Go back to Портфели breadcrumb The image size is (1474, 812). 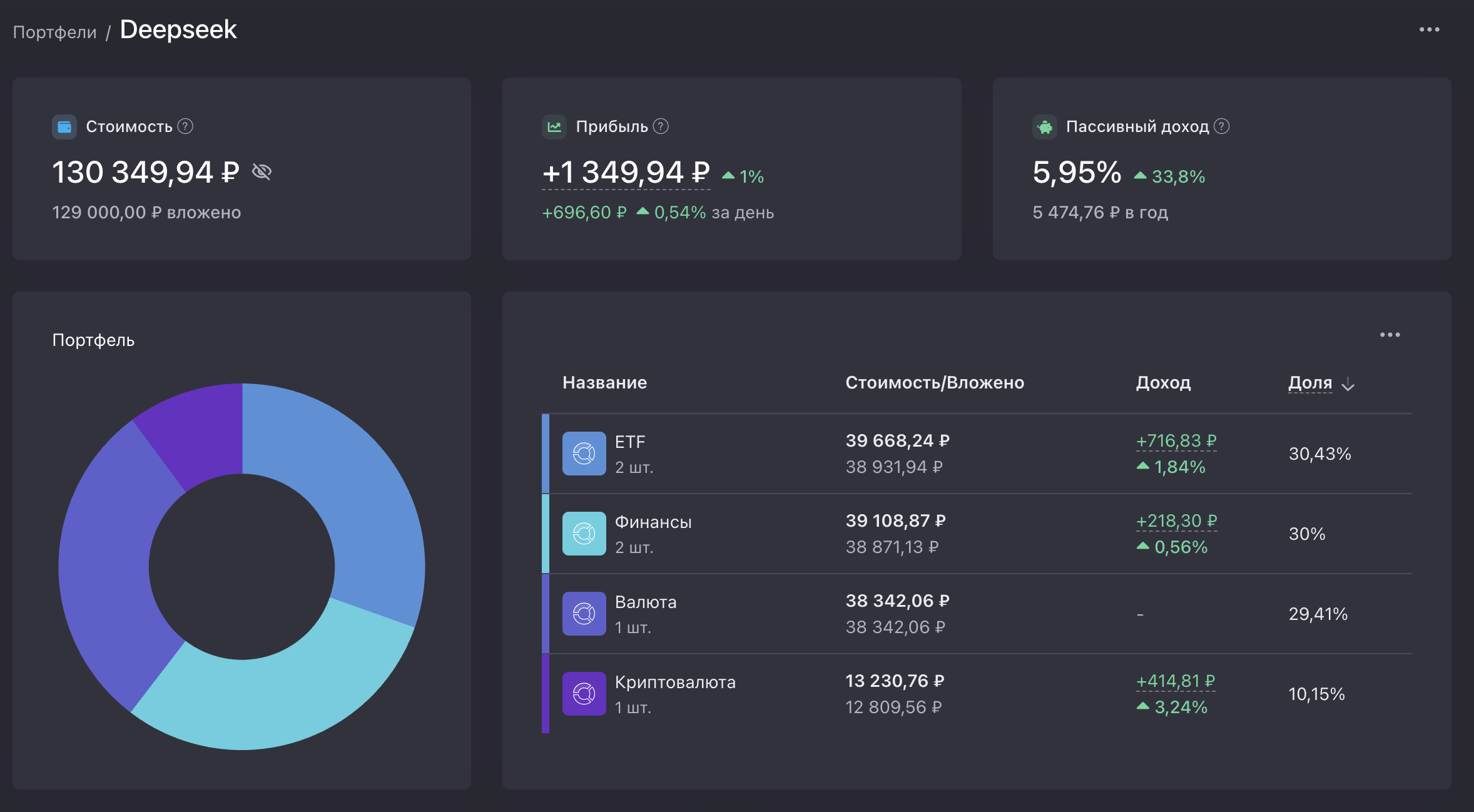[55, 32]
